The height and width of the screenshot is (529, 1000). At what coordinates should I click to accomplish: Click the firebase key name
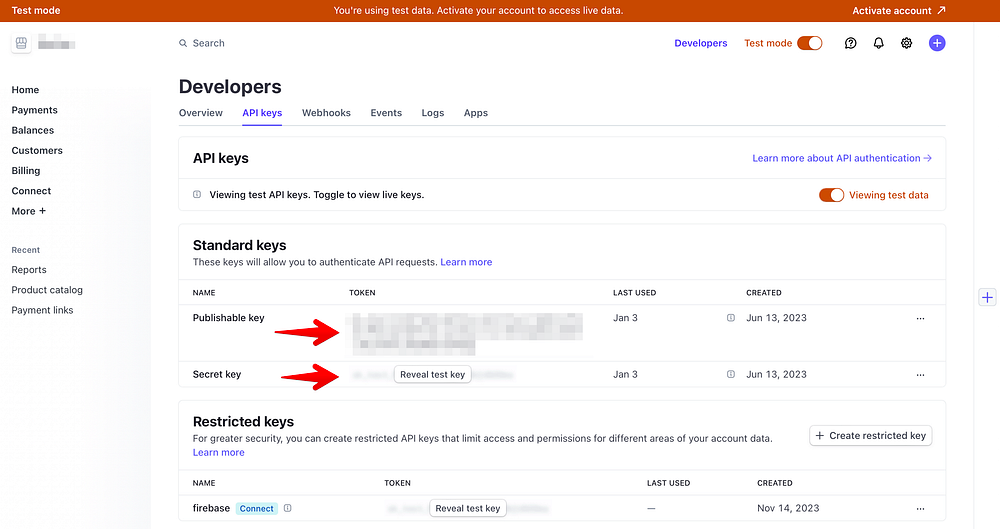211,508
